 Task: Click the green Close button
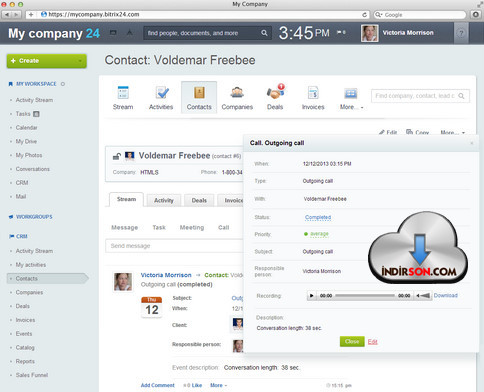[x=352, y=341]
